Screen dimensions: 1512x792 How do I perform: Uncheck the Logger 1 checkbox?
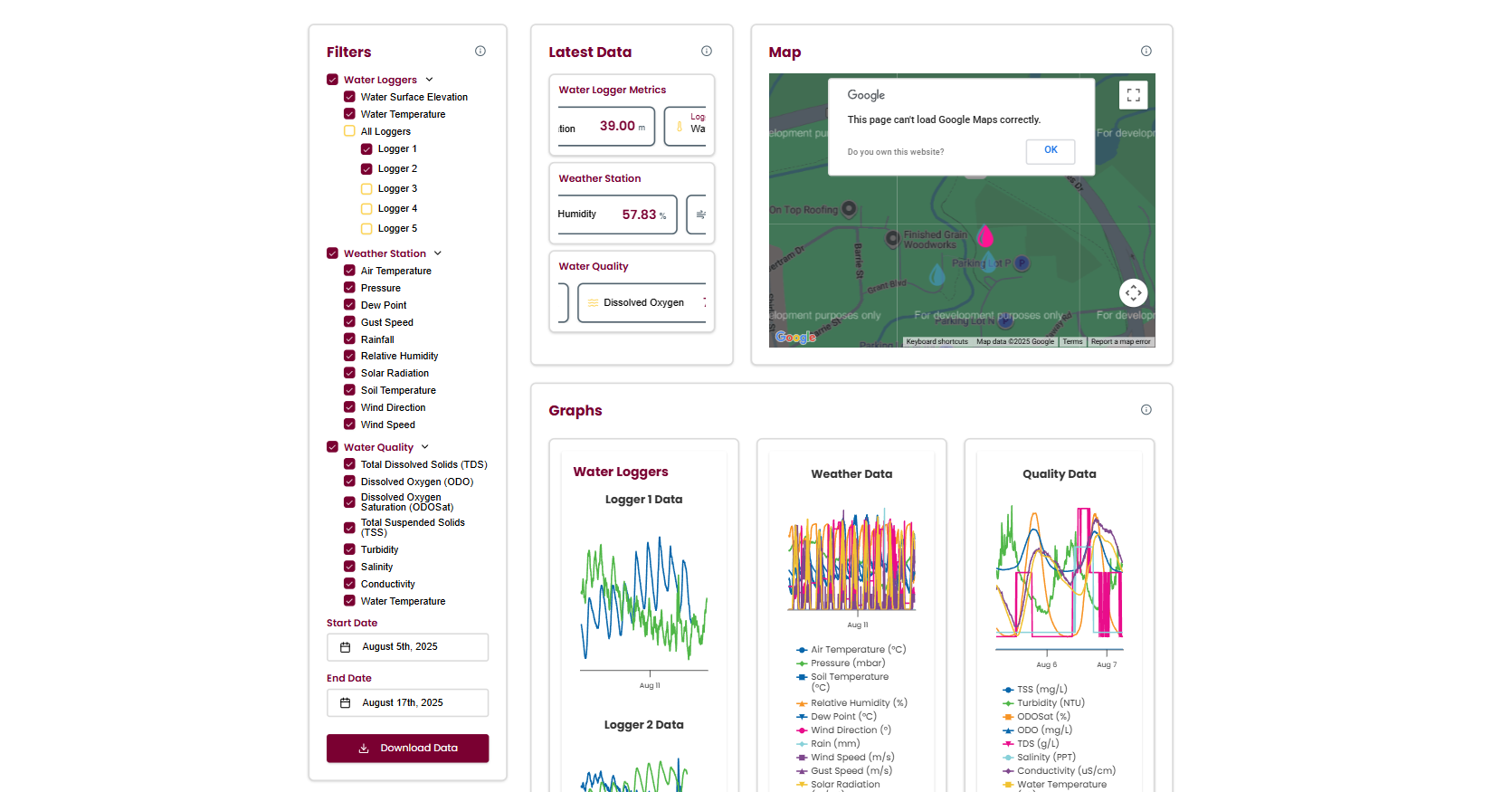[366, 149]
